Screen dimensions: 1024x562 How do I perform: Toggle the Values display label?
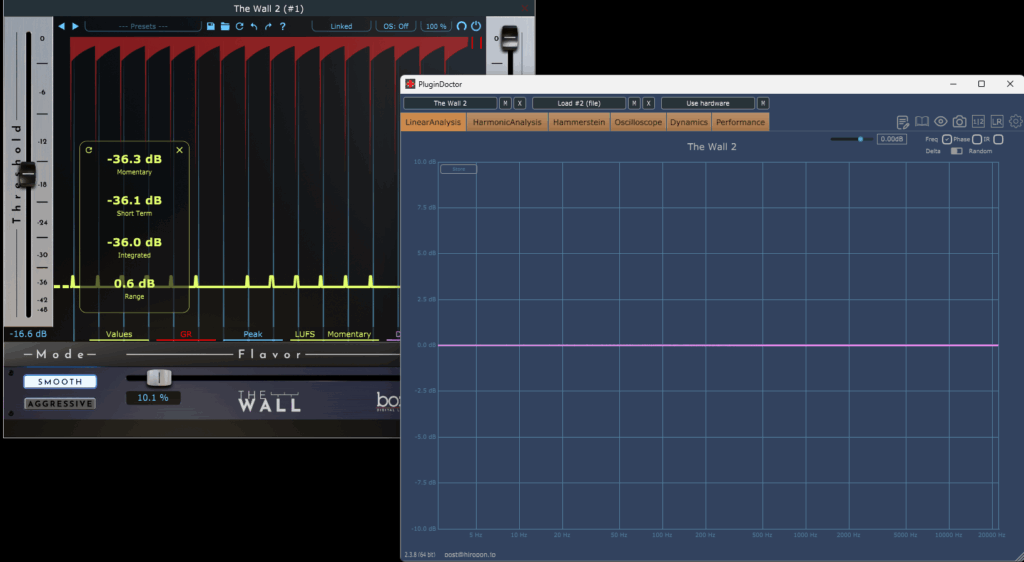coord(119,334)
